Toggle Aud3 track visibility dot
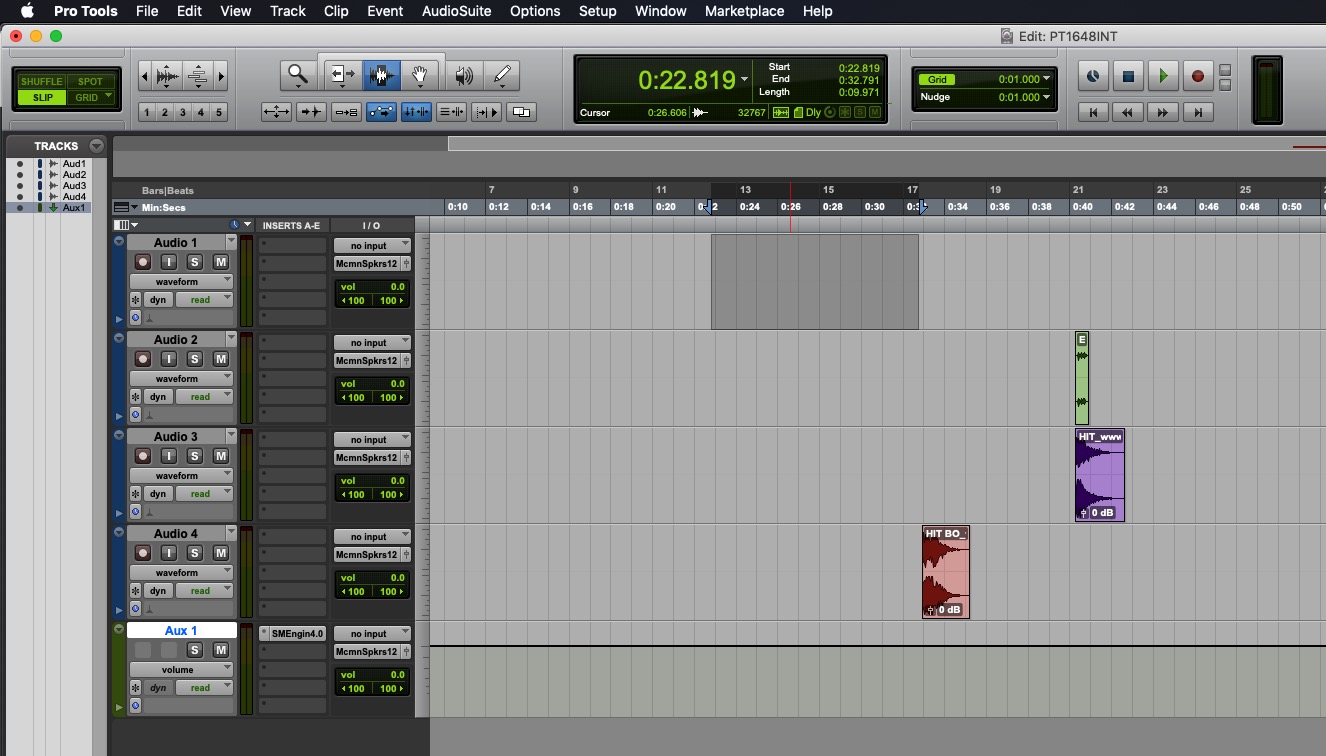 click(x=20, y=186)
